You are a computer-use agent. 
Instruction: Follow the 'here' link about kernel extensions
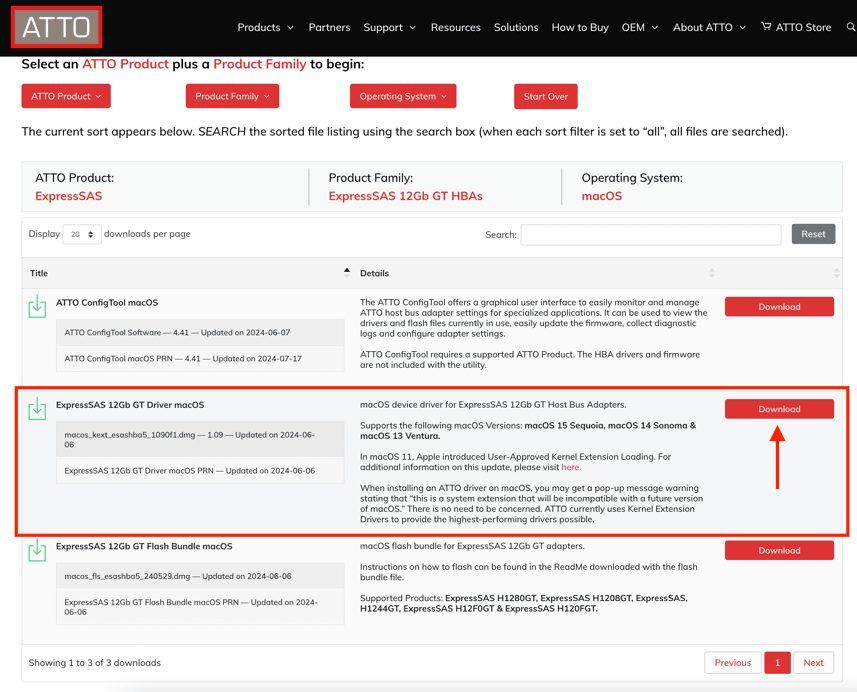click(570, 467)
